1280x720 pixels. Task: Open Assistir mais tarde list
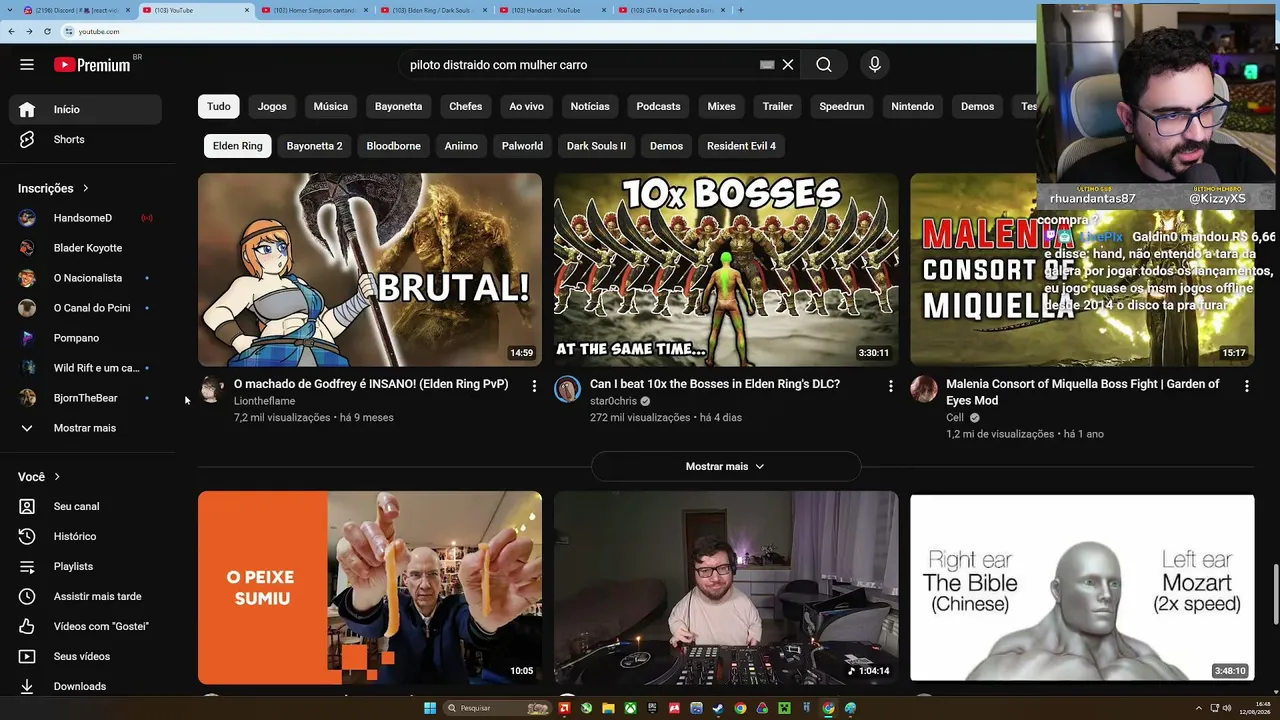click(85, 596)
